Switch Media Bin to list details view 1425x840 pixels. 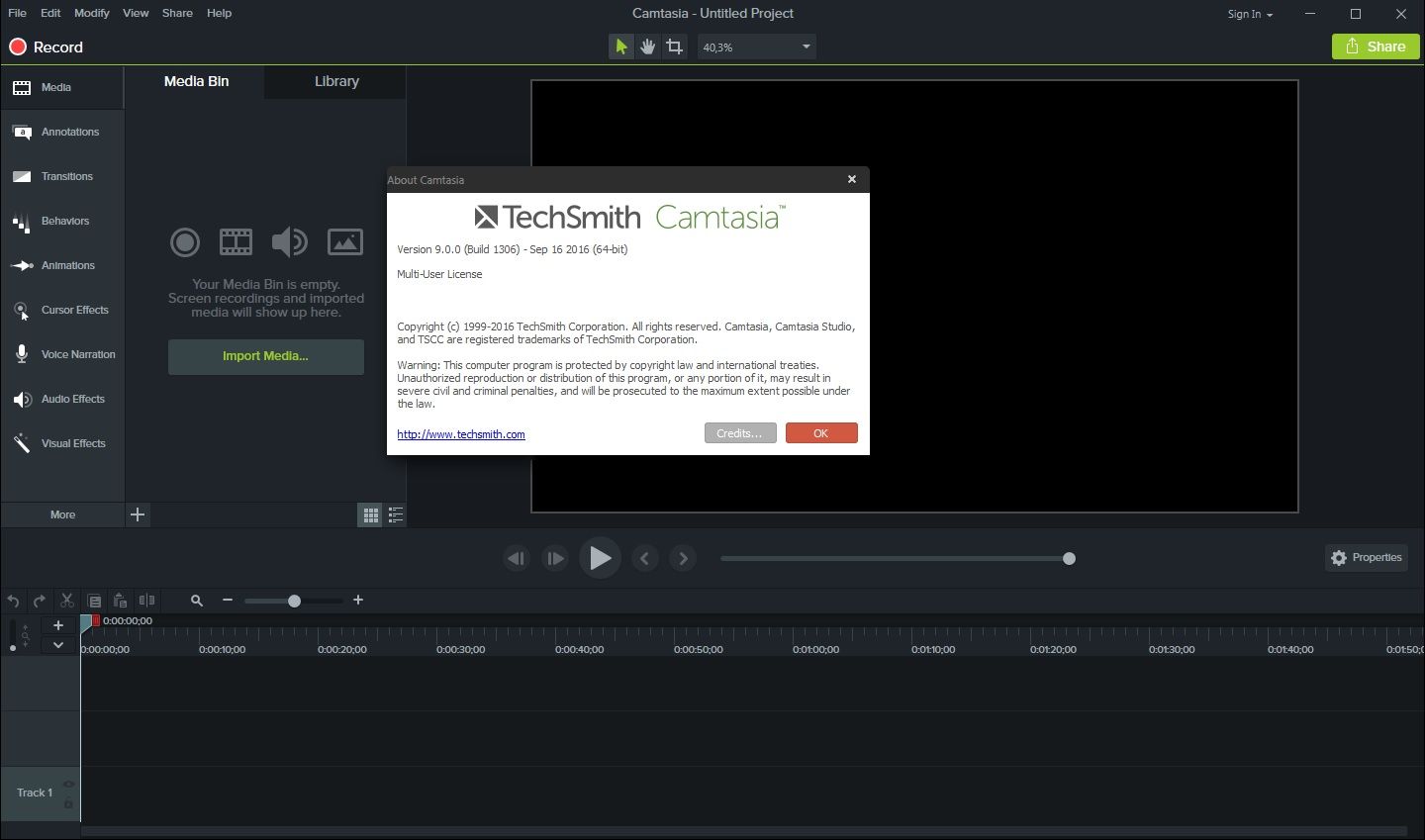pyautogui.click(x=395, y=514)
